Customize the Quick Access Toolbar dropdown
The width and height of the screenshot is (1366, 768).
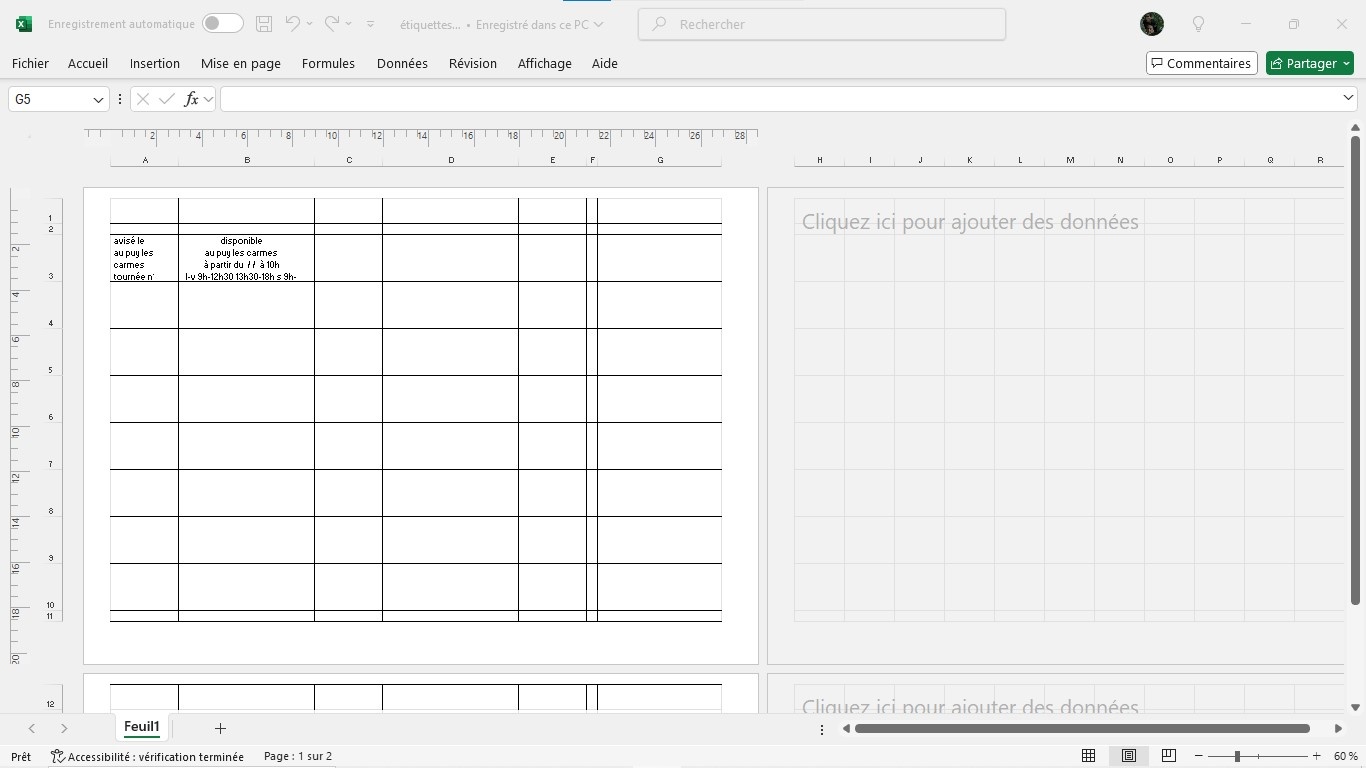[370, 24]
